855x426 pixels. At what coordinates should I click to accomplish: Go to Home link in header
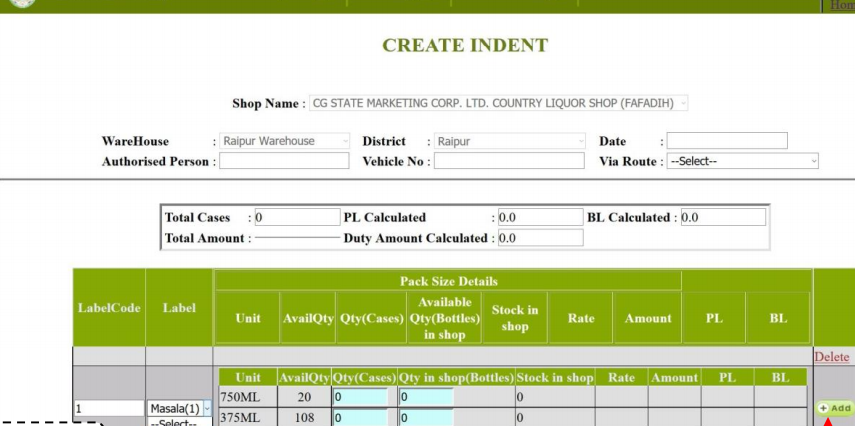click(842, 5)
